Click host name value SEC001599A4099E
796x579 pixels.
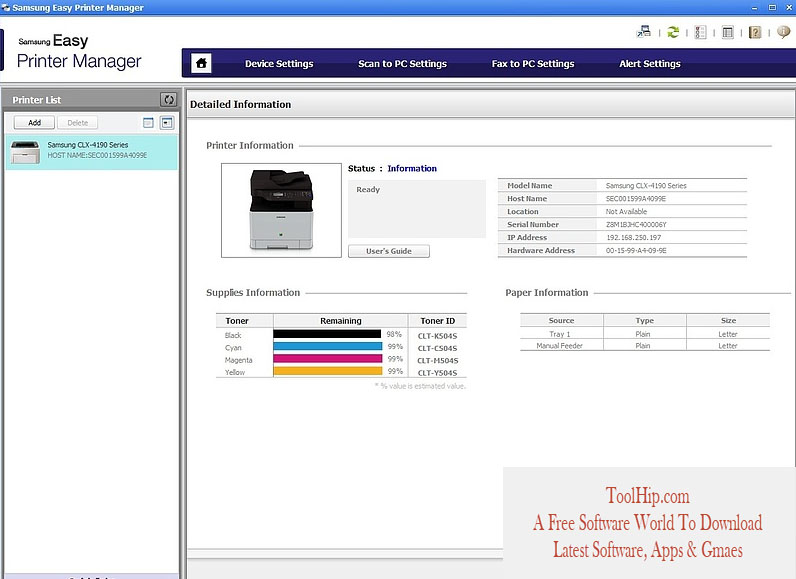coord(636,199)
